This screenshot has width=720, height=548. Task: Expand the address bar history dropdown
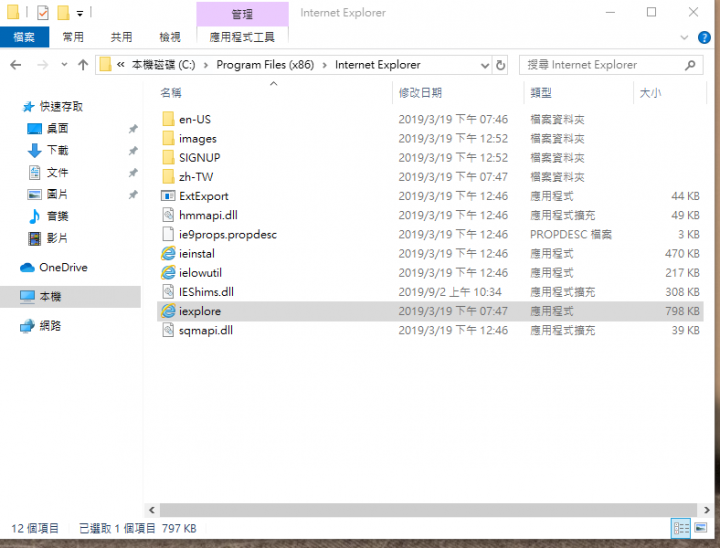click(x=485, y=65)
